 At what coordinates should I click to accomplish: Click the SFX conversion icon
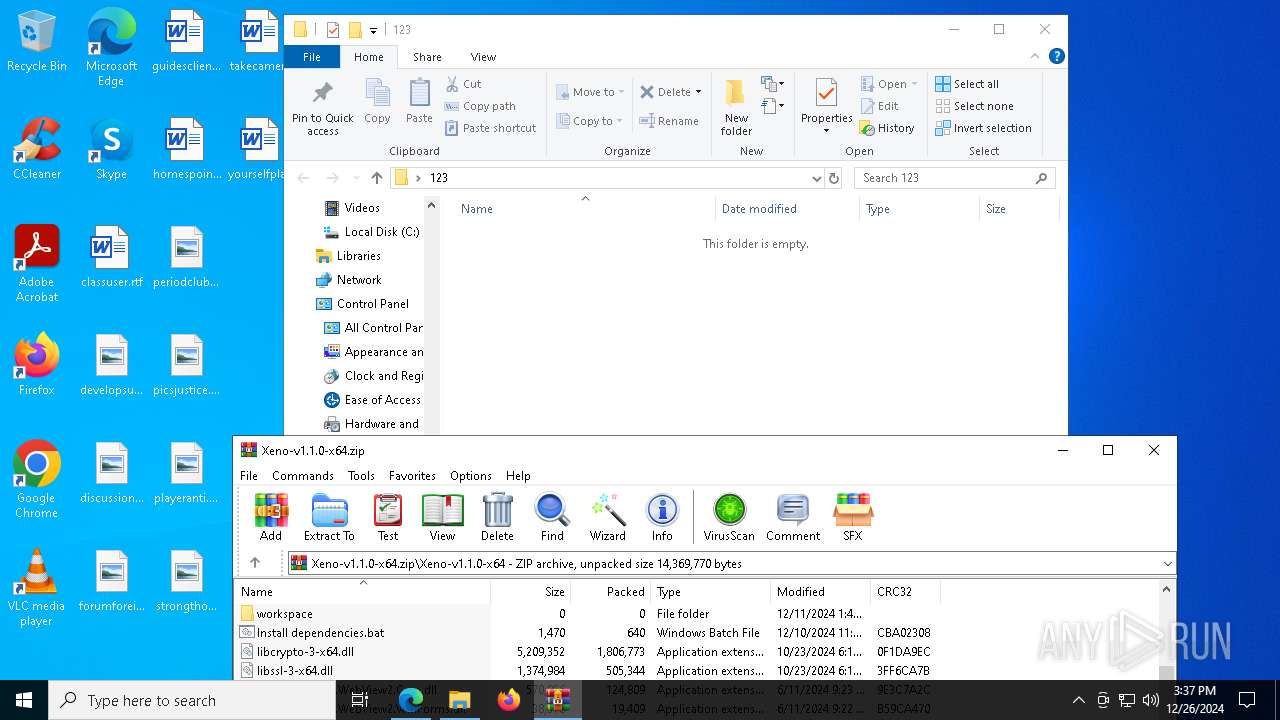pos(853,517)
